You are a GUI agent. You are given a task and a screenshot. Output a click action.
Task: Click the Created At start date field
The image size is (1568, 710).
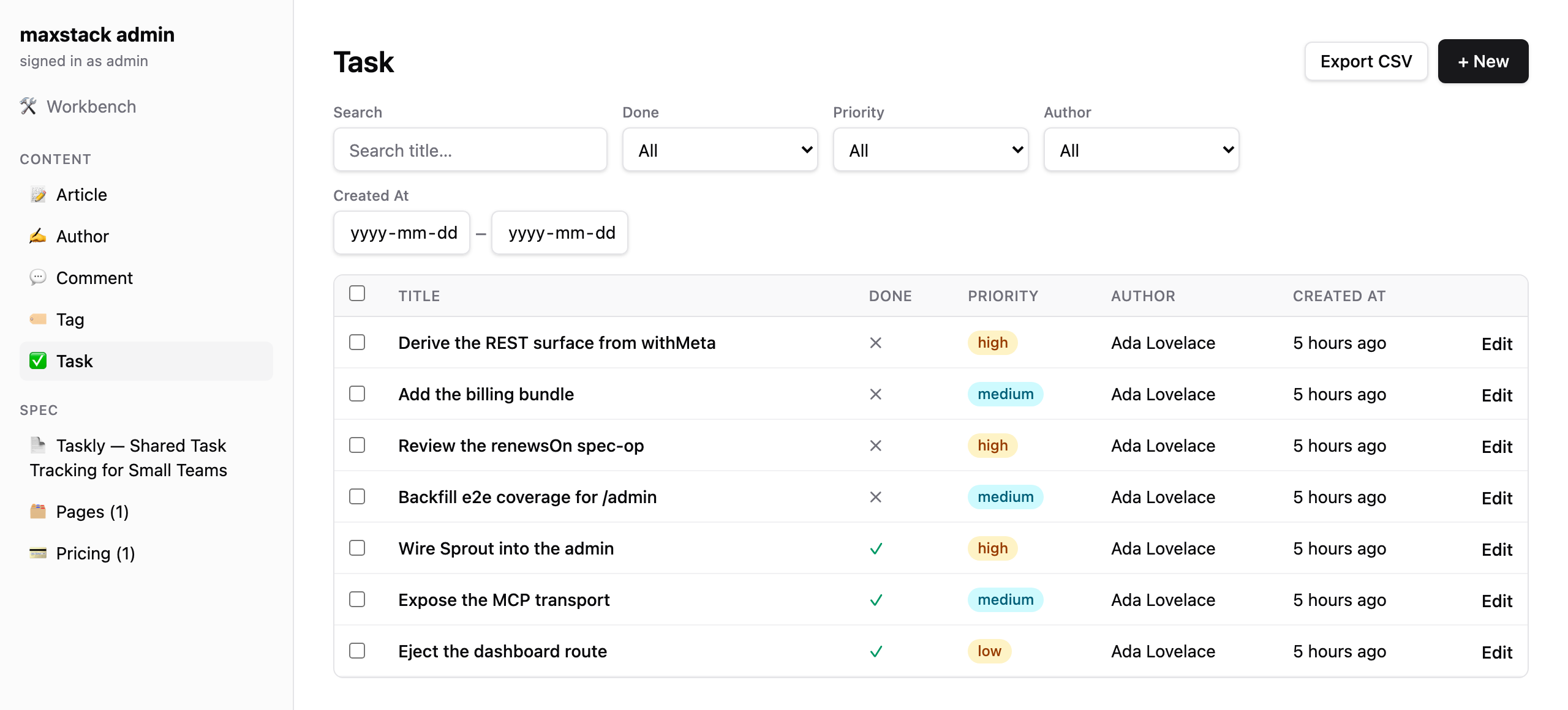coord(402,233)
